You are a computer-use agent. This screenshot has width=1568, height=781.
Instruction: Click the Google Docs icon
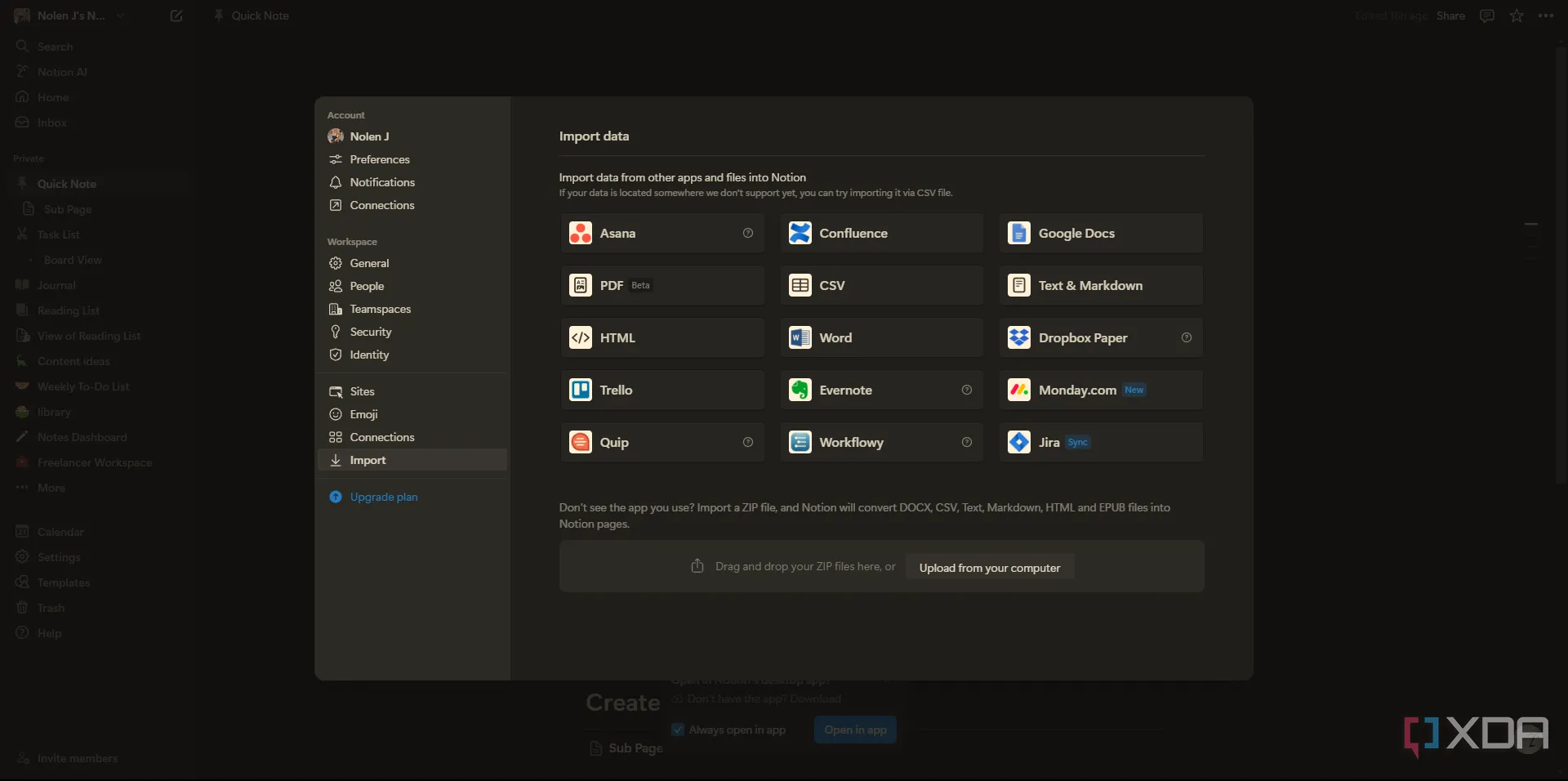click(1018, 234)
